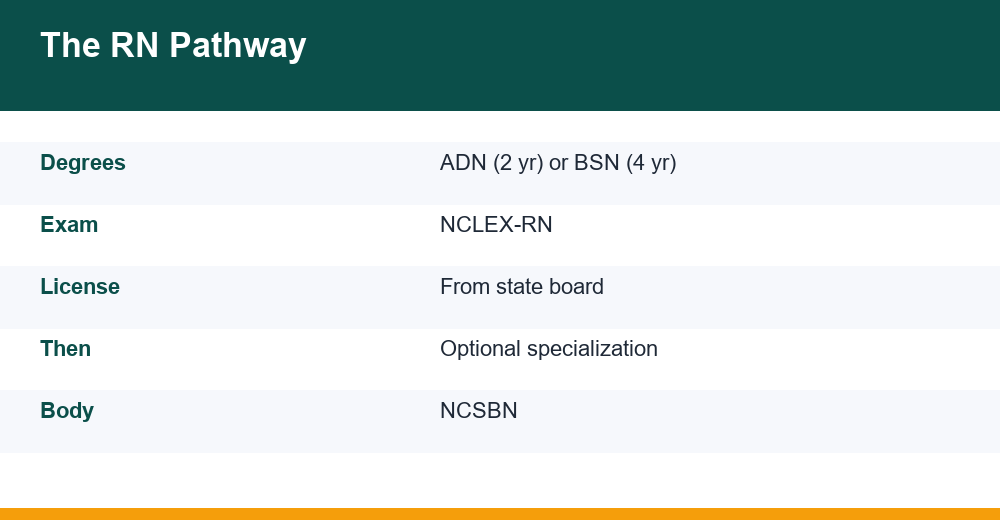Select the 'Exam' row label
This screenshot has width=1000, height=520.
click(x=69, y=225)
